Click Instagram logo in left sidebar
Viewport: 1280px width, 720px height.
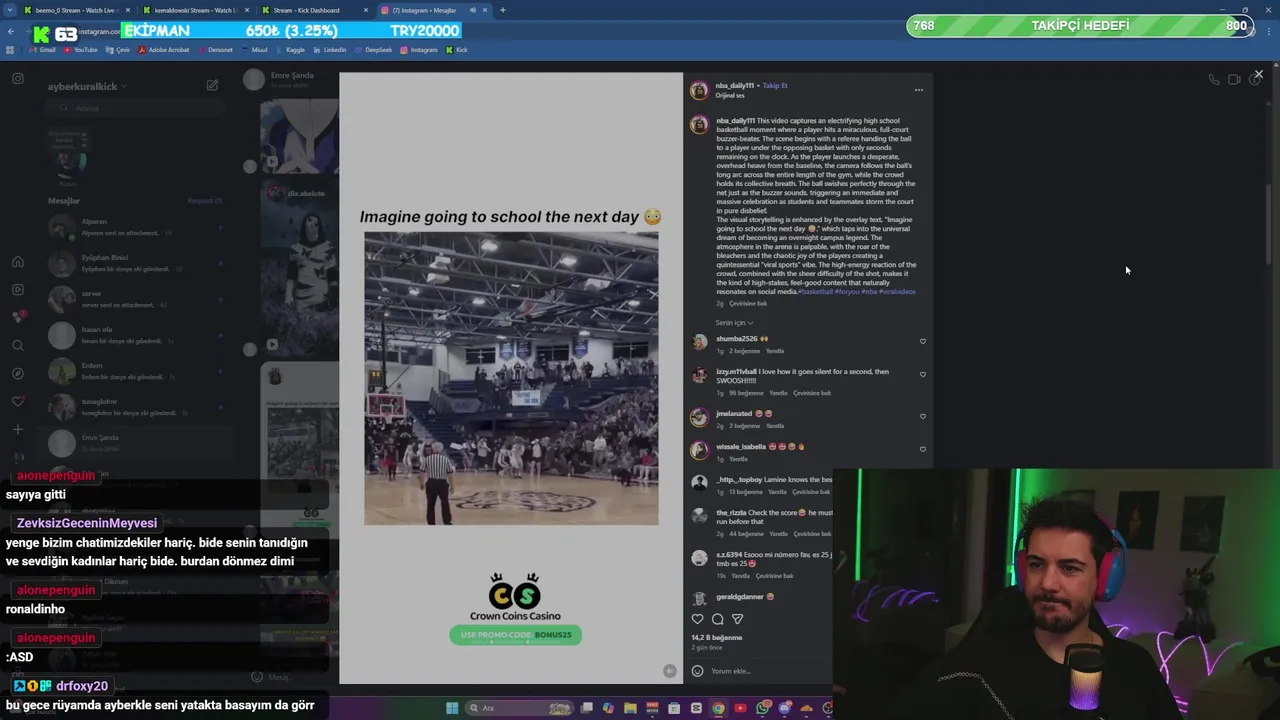point(18,78)
